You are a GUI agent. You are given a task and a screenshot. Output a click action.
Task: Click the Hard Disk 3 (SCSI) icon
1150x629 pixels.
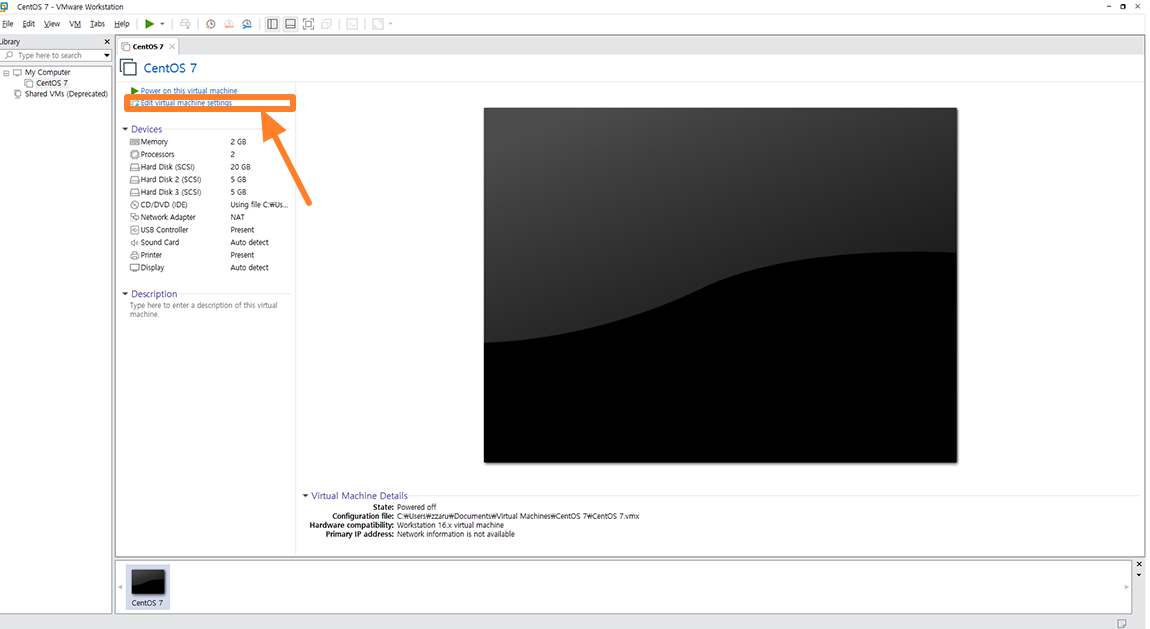click(134, 192)
